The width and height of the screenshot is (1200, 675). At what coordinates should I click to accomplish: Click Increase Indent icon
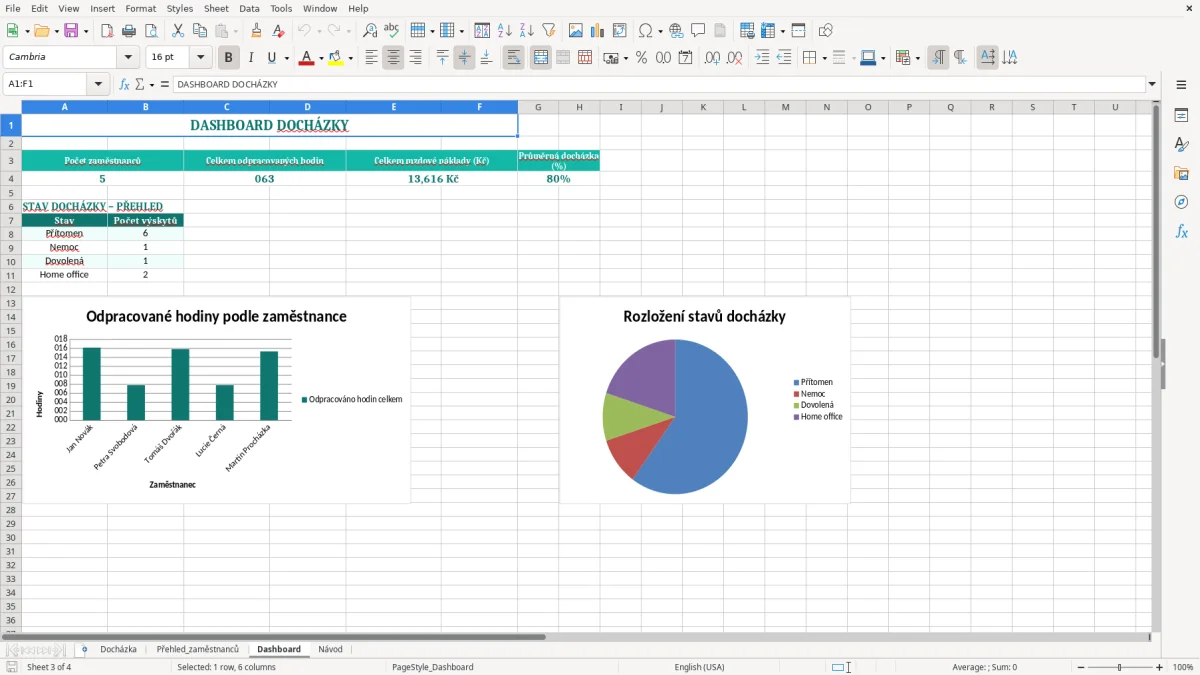pyautogui.click(x=763, y=58)
